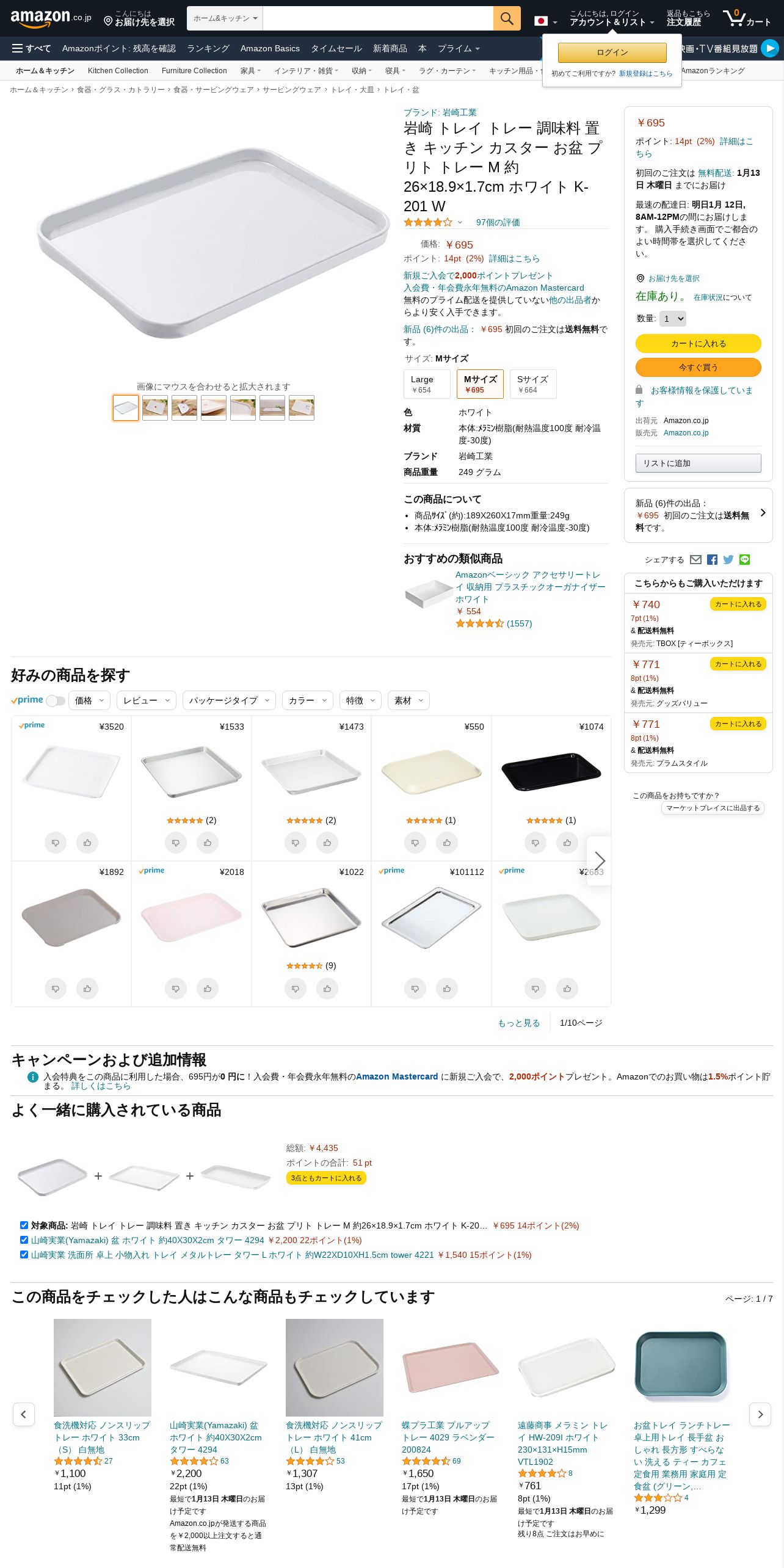Share product via LINE icon
Image resolution: width=784 pixels, height=1568 pixels.
coord(744,559)
